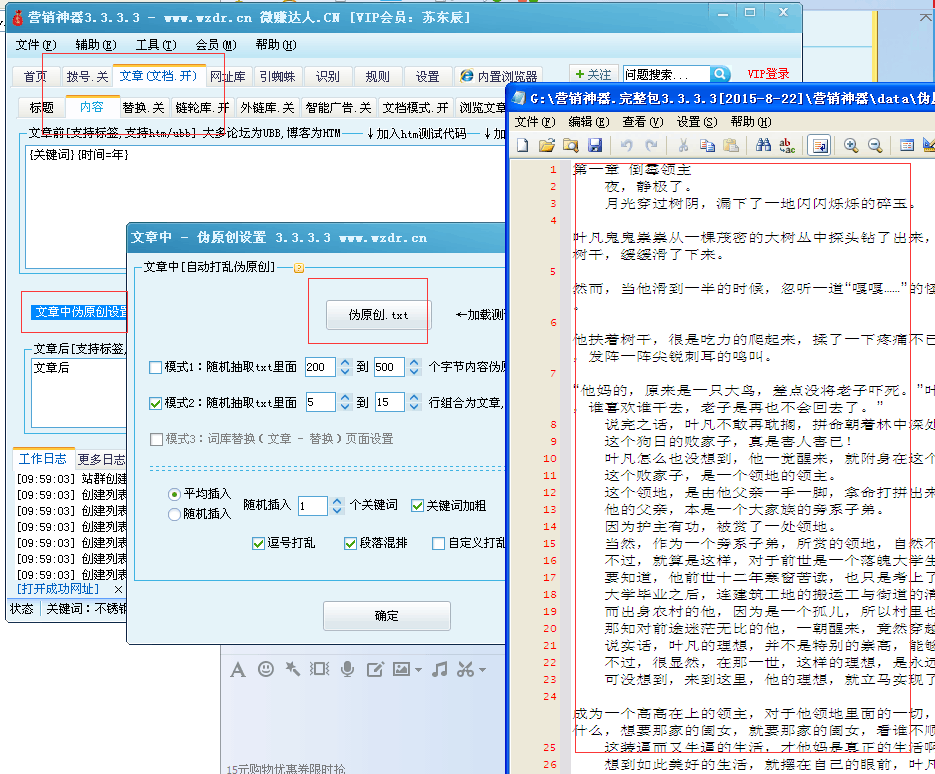Viewport: 935px width, 774px height.
Task: Enable the 模式1 checkbox
Action: (155, 368)
